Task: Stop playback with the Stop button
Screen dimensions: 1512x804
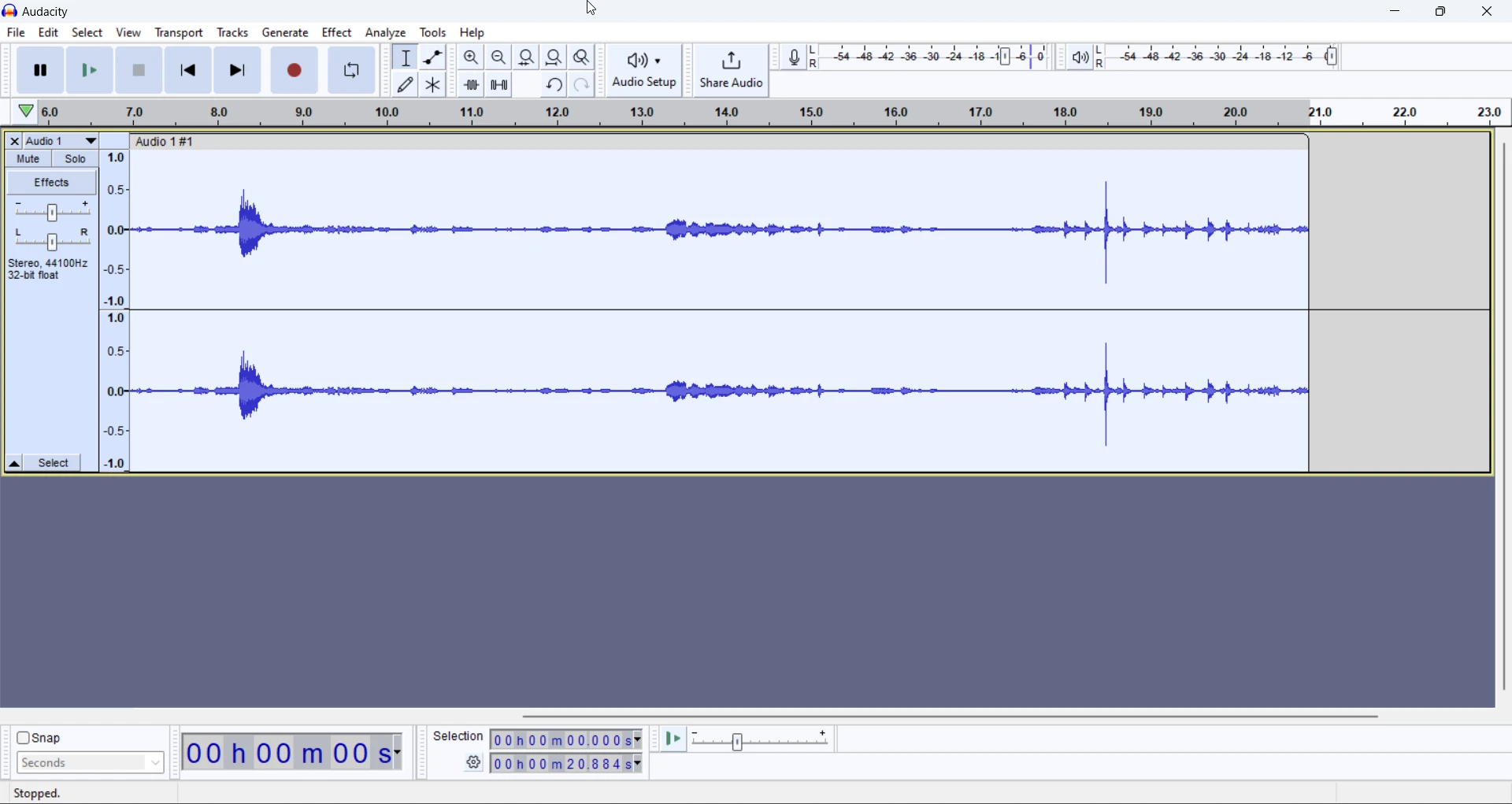Action: click(139, 71)
